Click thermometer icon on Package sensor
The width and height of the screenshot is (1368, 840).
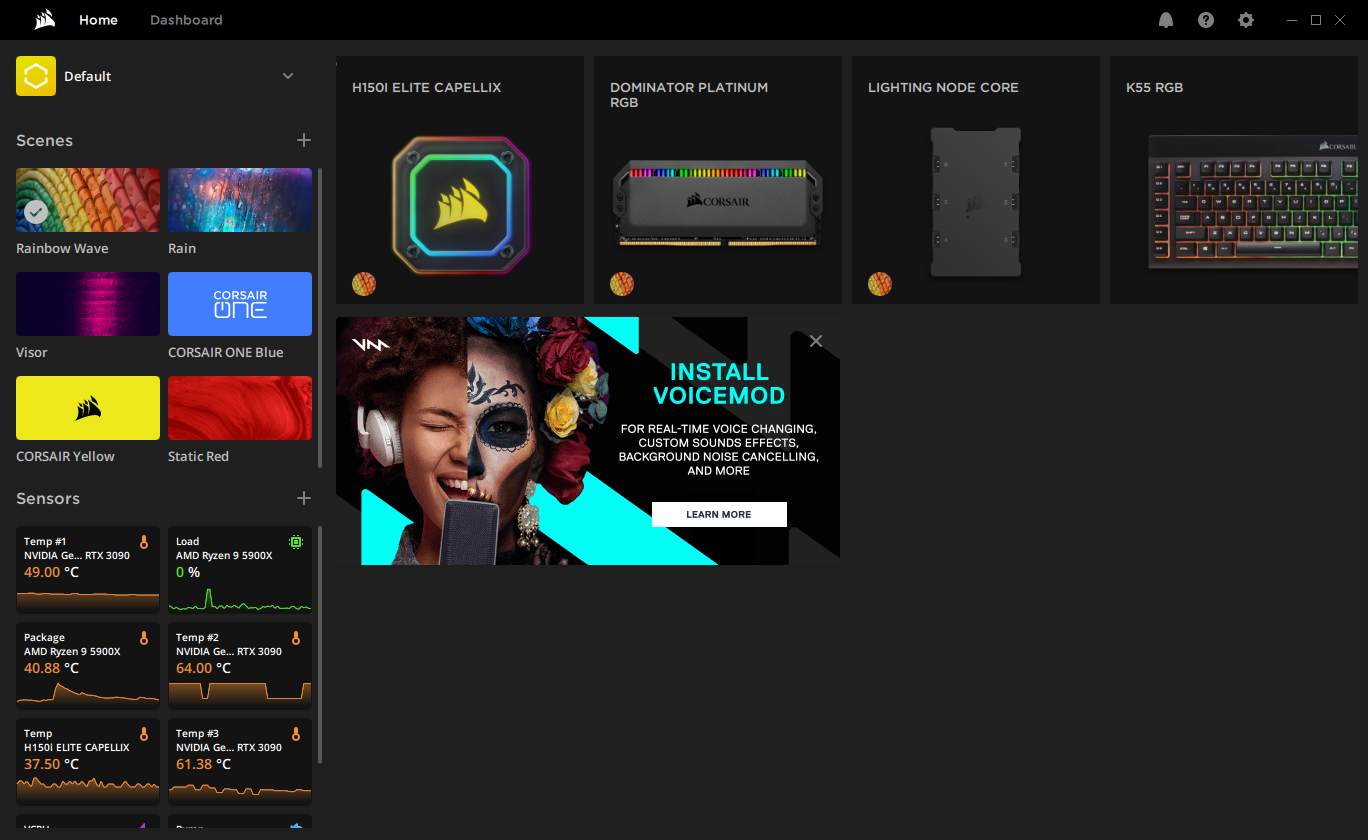coord(144,638)
